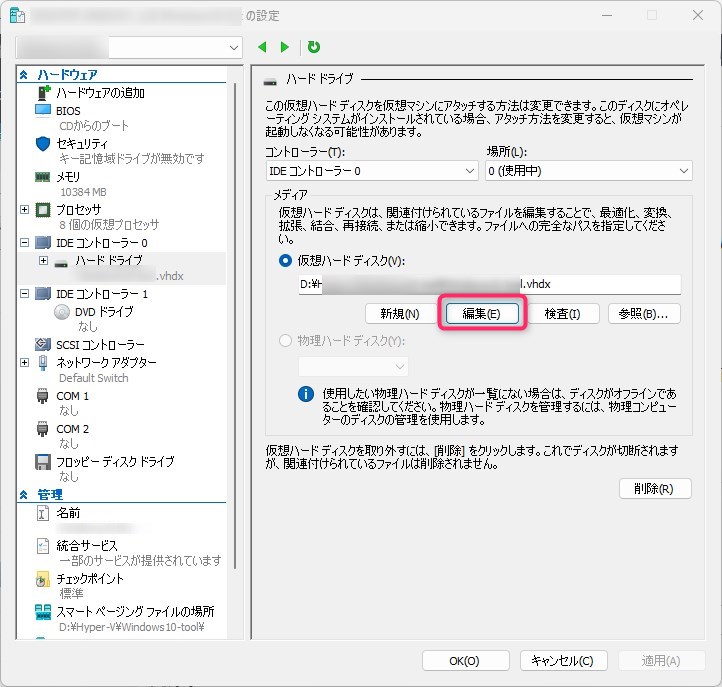Click the green refresh icon in toolbar
722x687 pixels.
pyautogui.click(x=314, y=47)
